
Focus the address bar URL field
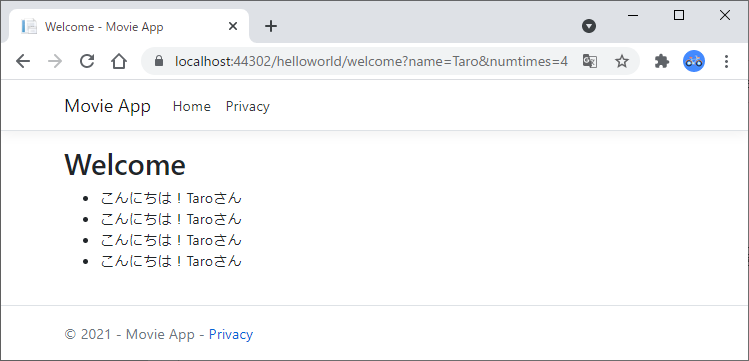point(371,61)
